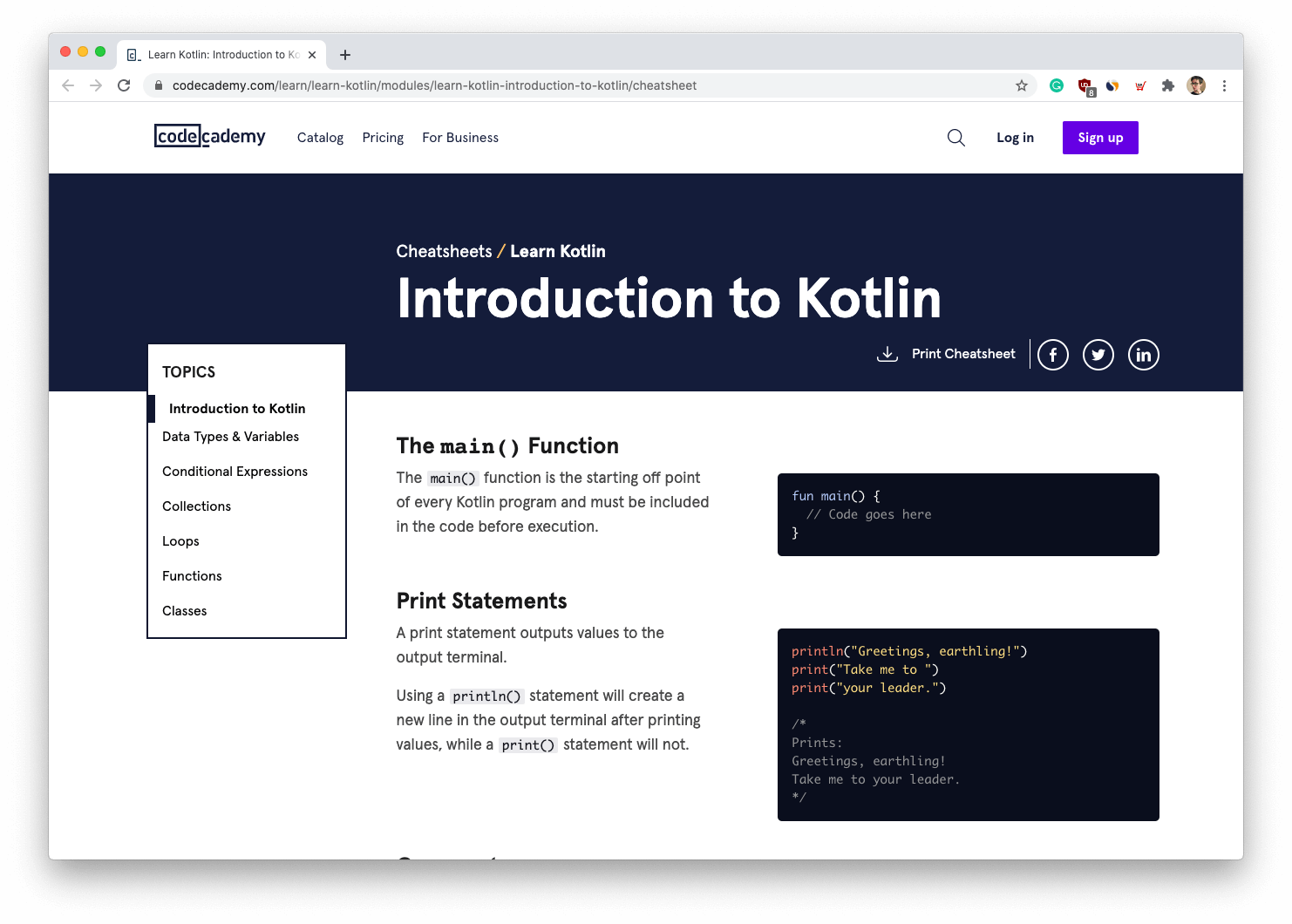Open the Catalog nav item
Screen dimensions: 1292x924
pyautogui.click(x=320, y=138)
